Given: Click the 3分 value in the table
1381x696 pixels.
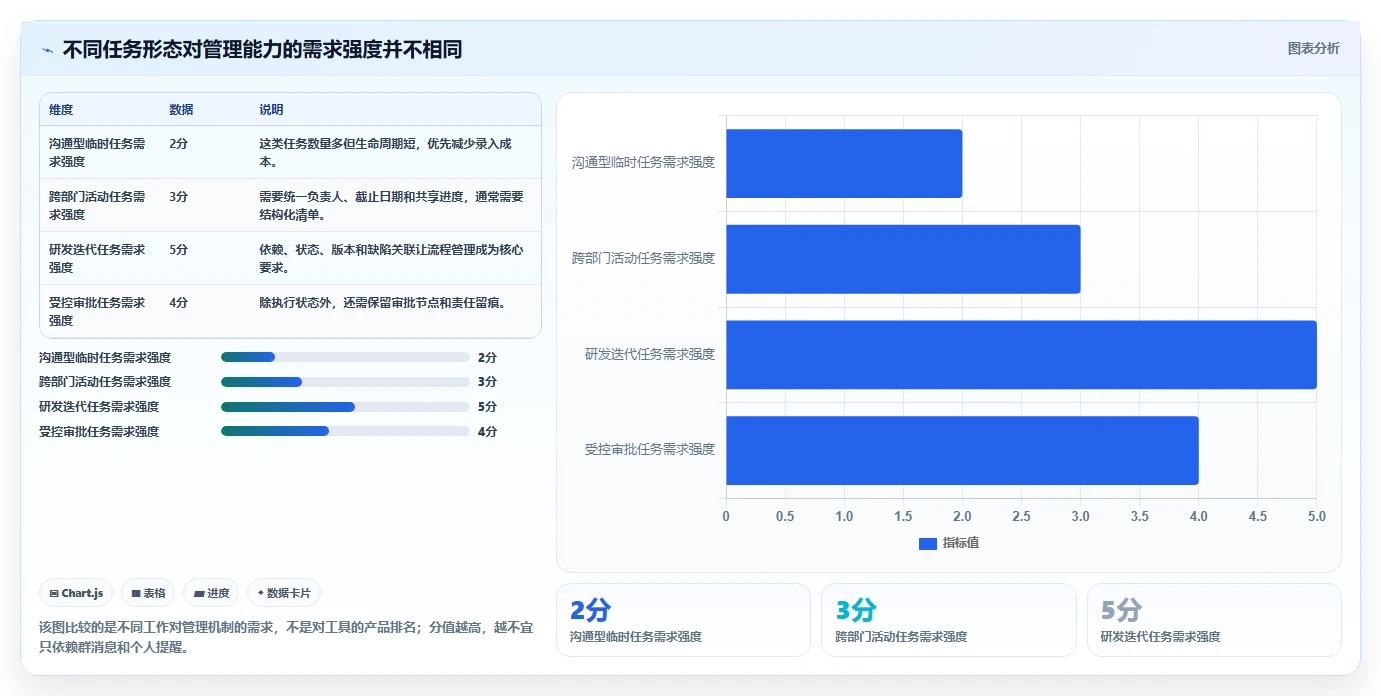Looking at the screenshot, I should click(178, 197).
